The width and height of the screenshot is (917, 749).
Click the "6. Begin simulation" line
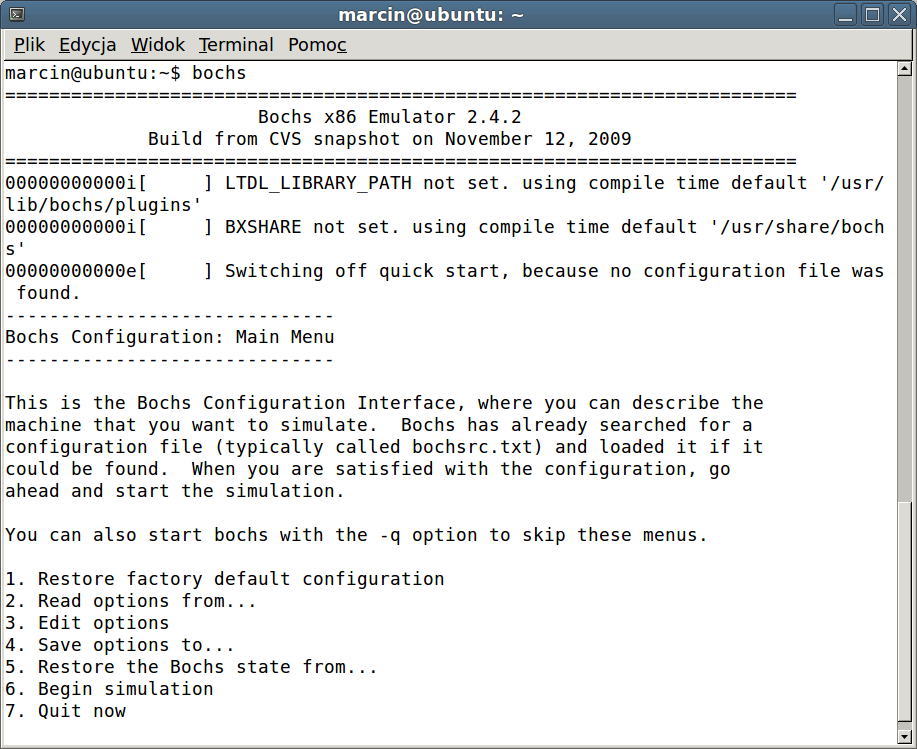[109, 689]
